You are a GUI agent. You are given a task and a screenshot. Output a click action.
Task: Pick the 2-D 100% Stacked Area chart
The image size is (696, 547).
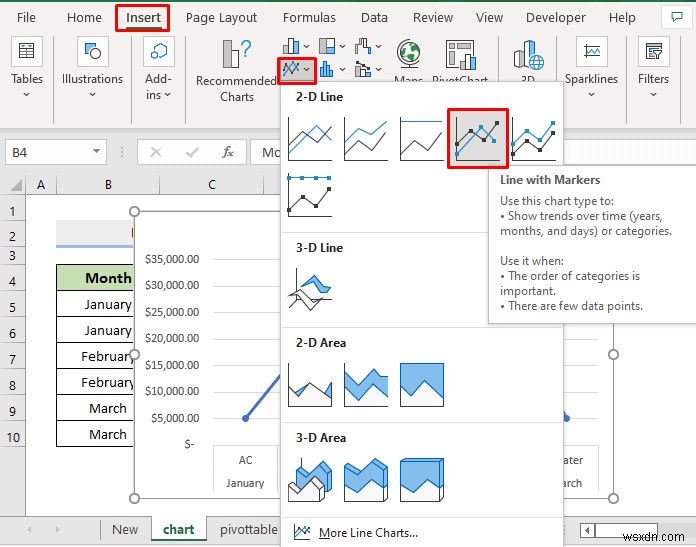[x=421, y=384]
